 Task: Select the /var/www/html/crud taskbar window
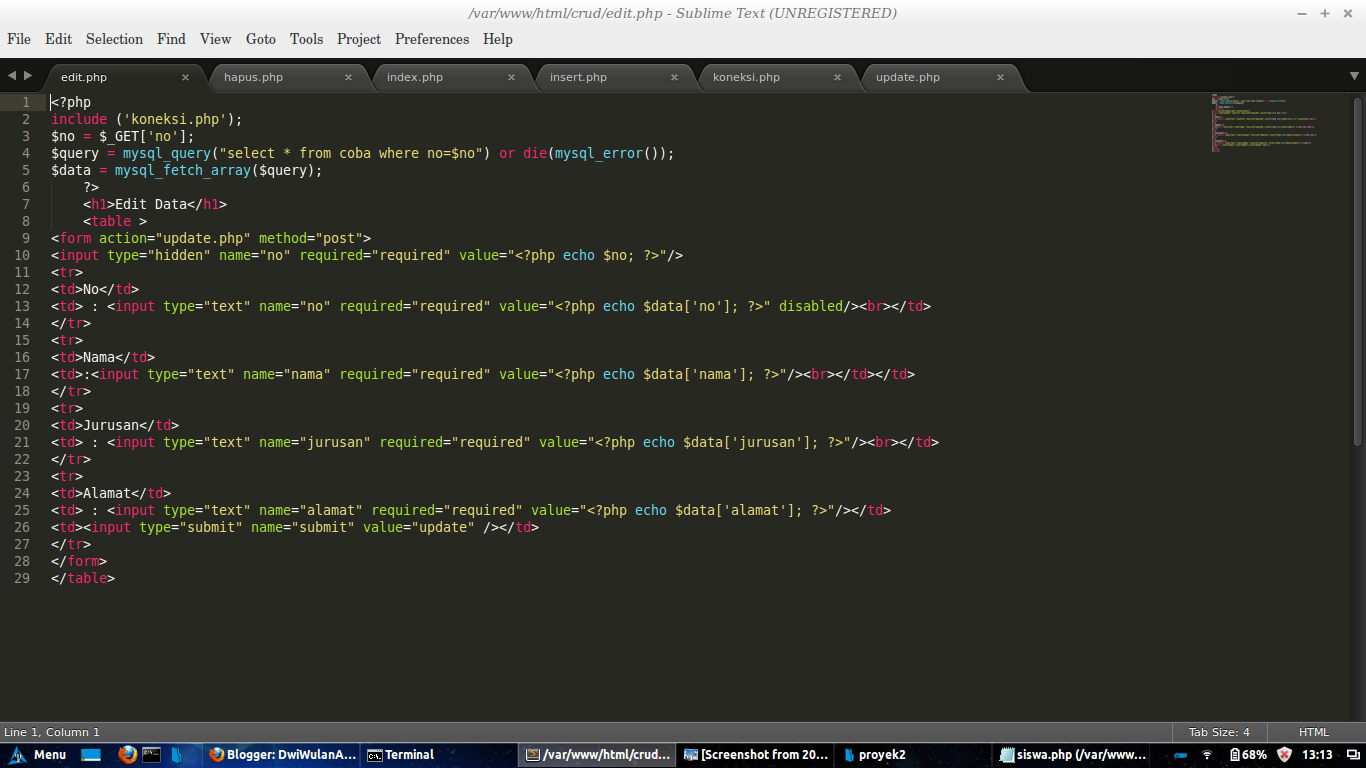click(598, 755)
